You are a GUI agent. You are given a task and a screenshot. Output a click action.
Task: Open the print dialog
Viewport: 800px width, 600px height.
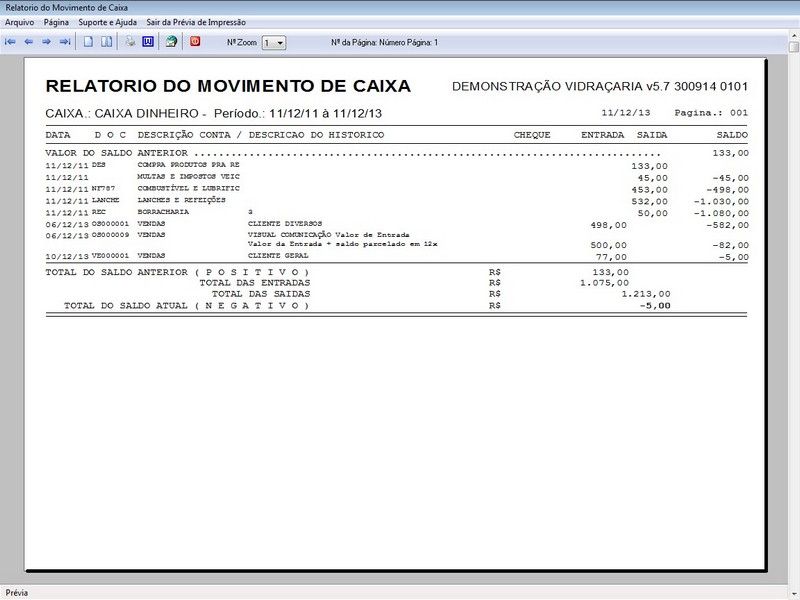131,40
